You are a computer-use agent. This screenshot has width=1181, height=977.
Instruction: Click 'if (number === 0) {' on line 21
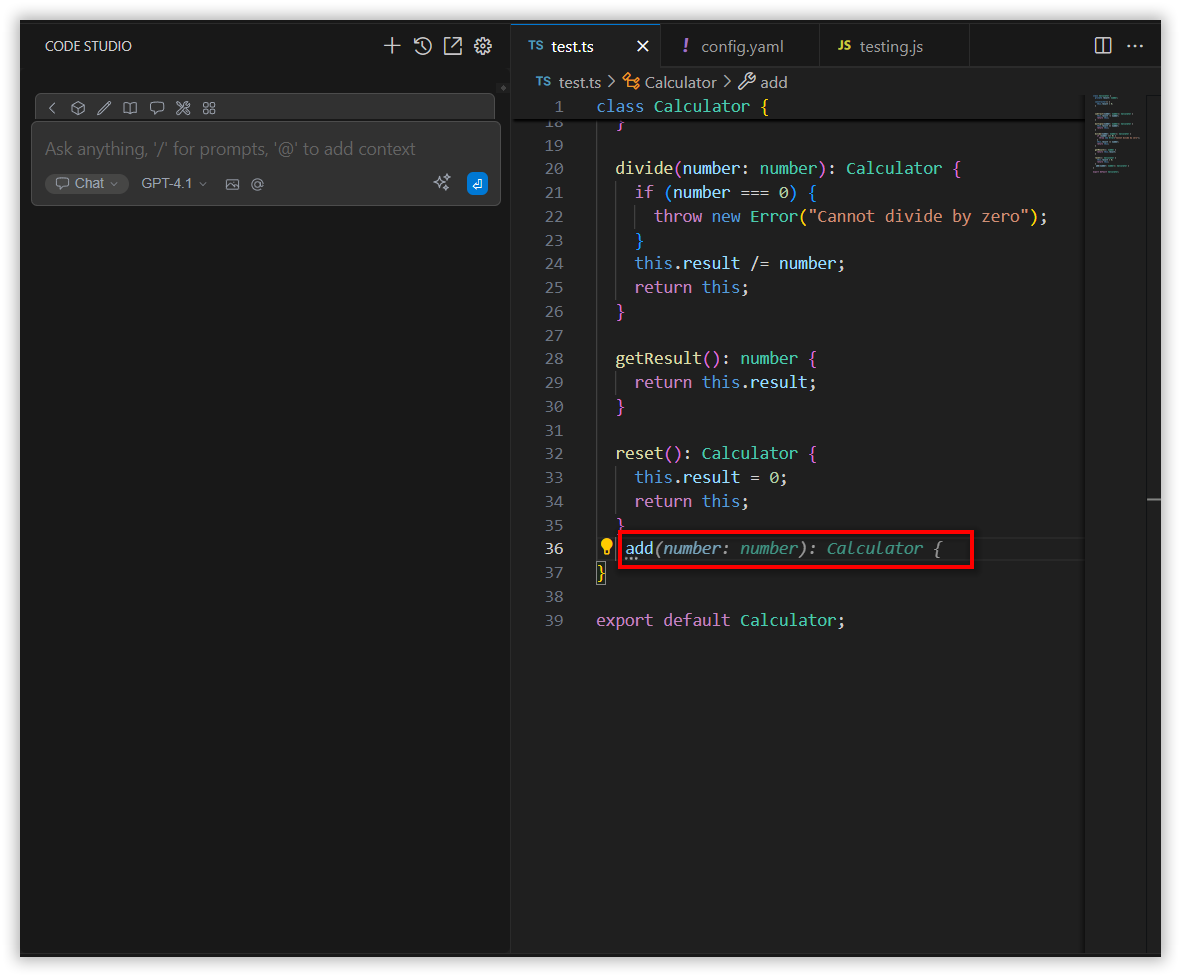[725, 192]
